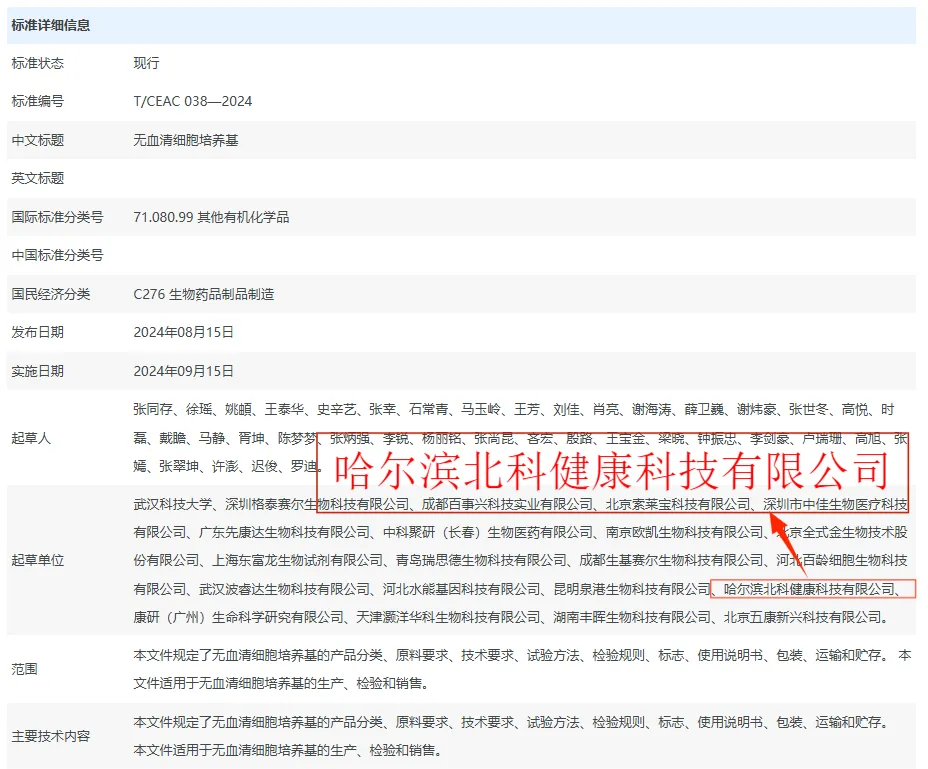This screenshot has width=928, height=769.
Task: Click the 英文标题 label
Action: (38, 178)
